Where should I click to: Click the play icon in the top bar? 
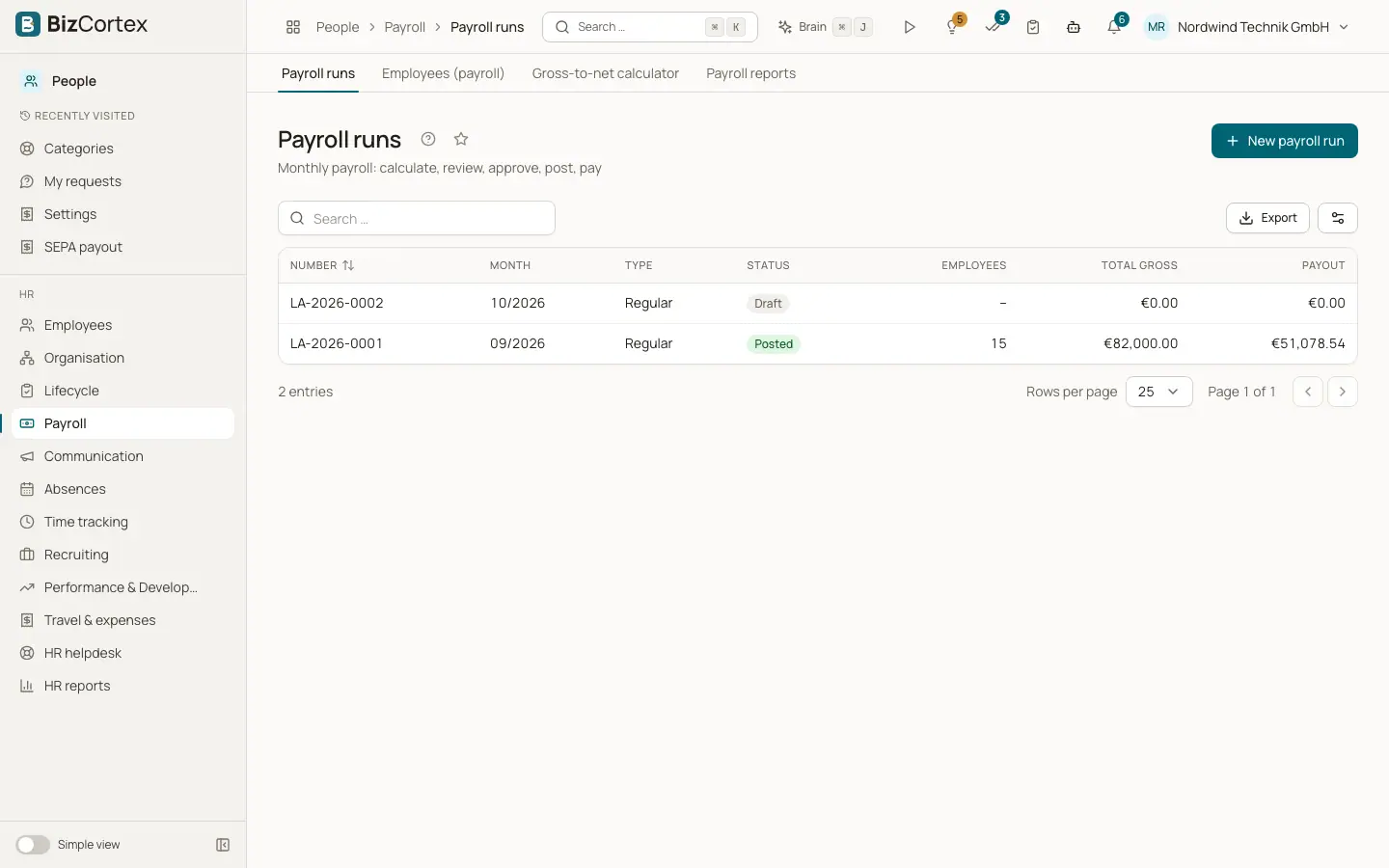909,27
